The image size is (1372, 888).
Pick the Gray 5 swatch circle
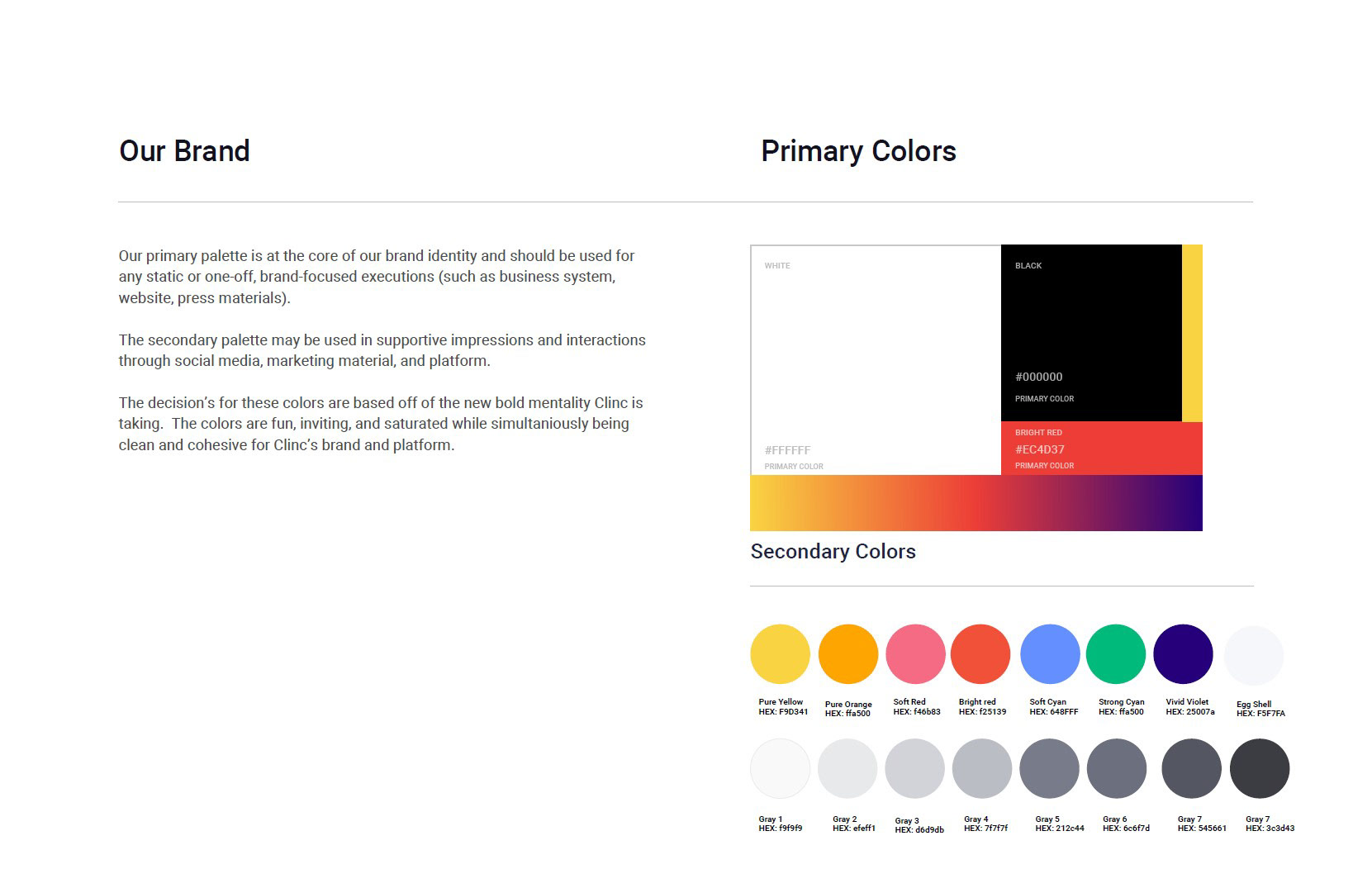click(x=1049, y=768)
